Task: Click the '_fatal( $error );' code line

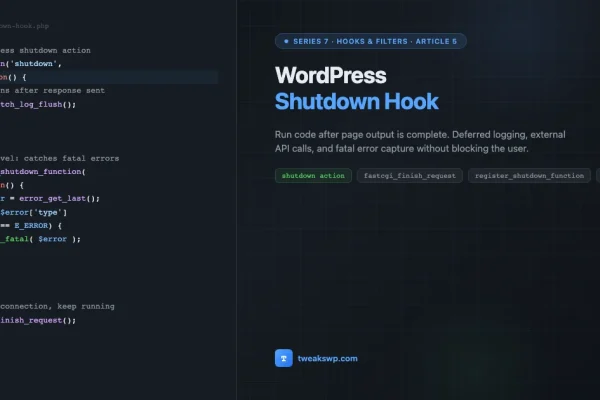Action: point(40,239)
